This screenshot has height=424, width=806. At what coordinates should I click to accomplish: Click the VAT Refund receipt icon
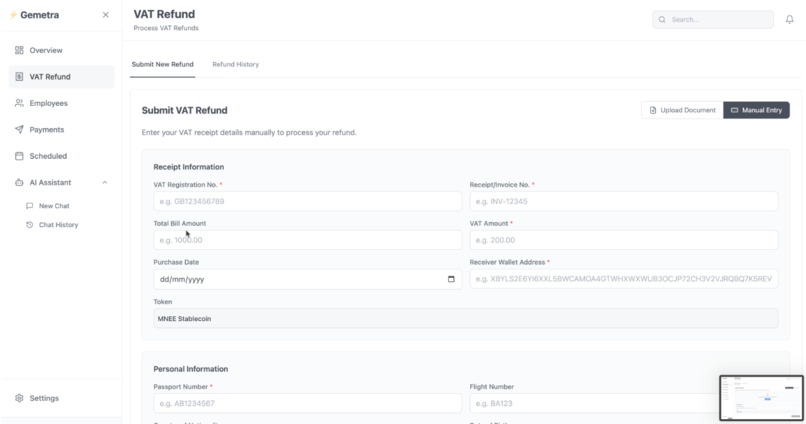19,77
